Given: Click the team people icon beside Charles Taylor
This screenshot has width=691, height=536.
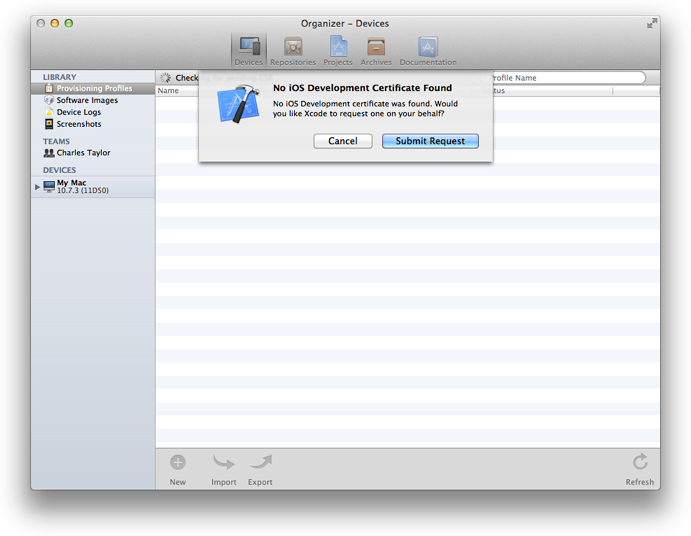Looking at the screenshot, I should [49, 153].
